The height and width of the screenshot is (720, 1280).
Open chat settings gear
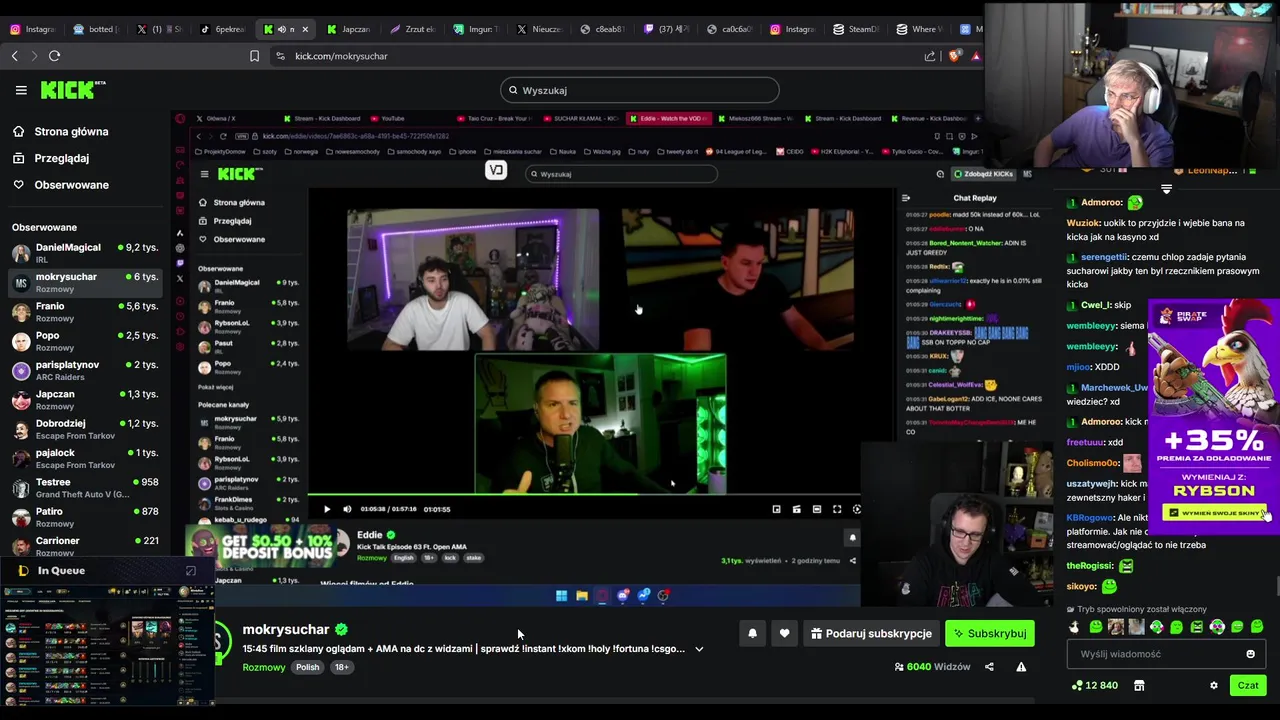point(1214,685)
